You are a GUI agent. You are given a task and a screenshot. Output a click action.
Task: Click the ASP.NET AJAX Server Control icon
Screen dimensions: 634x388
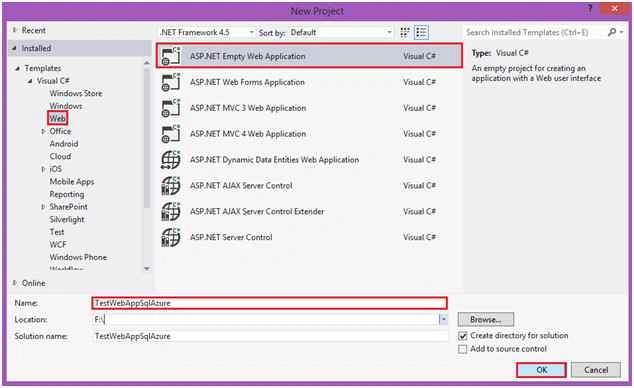[171, 186]
